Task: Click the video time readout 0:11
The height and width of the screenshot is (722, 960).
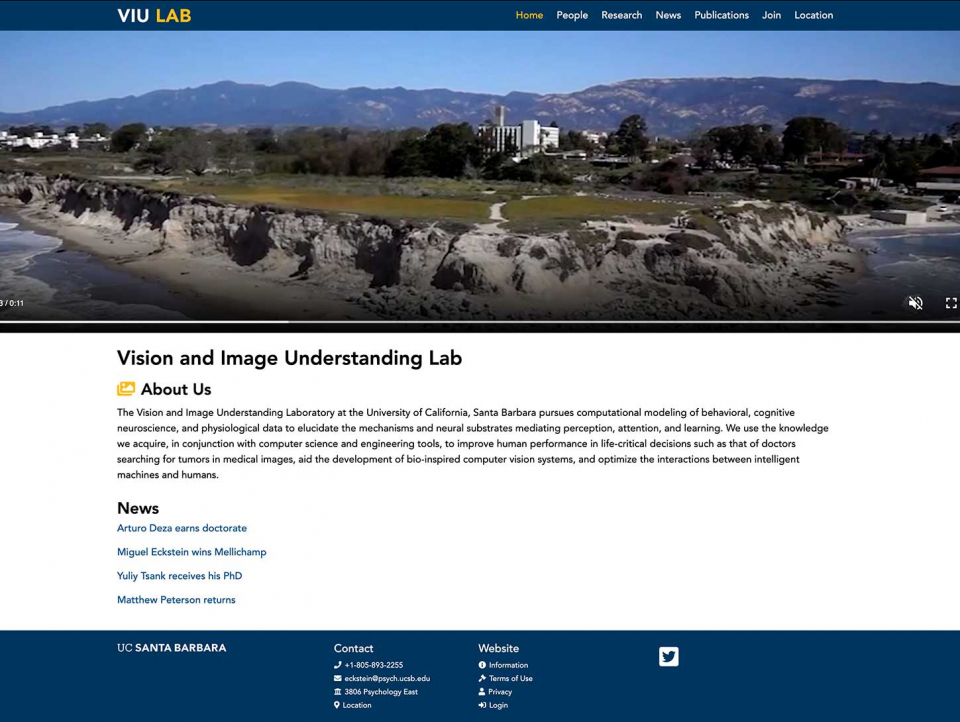Action: pos(13,303)
